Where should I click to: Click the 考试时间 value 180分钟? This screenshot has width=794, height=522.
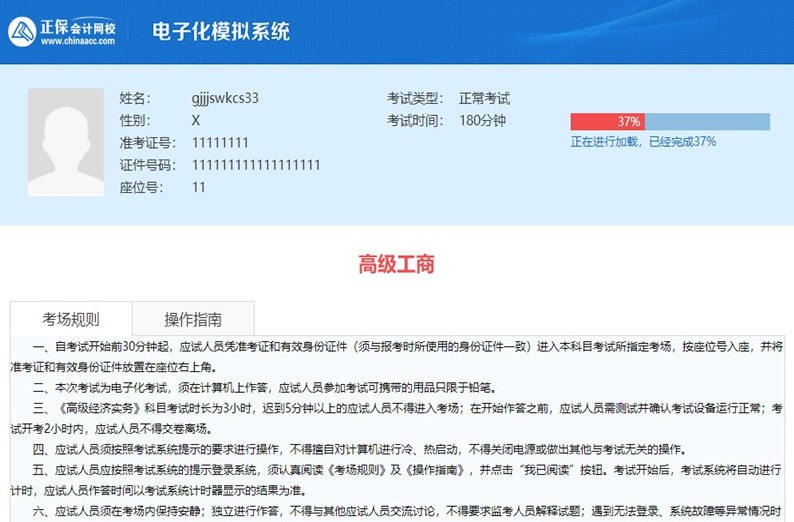click(482, 120)
